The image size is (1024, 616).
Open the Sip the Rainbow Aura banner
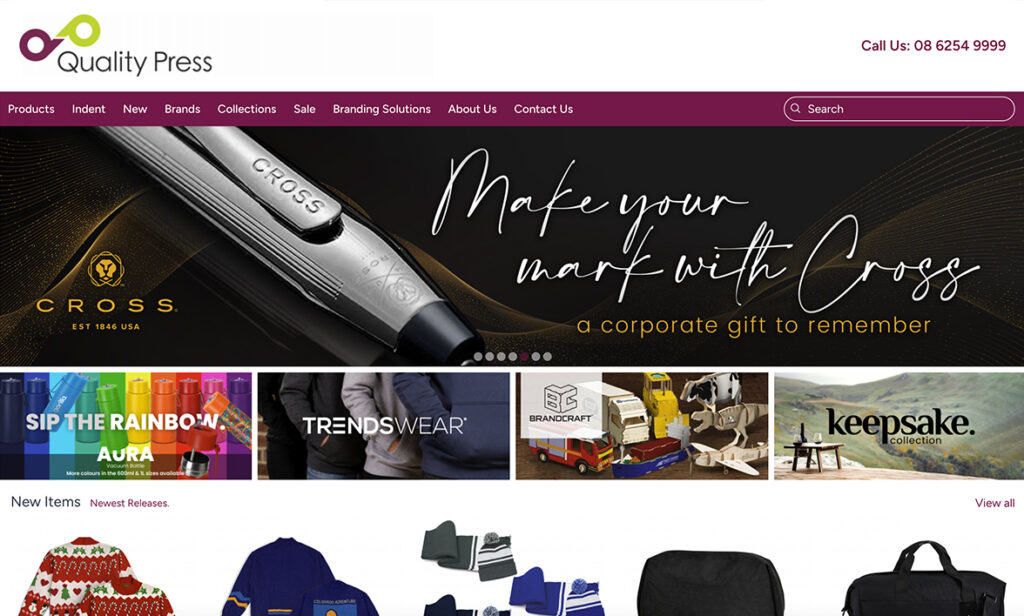coord(126,426)
